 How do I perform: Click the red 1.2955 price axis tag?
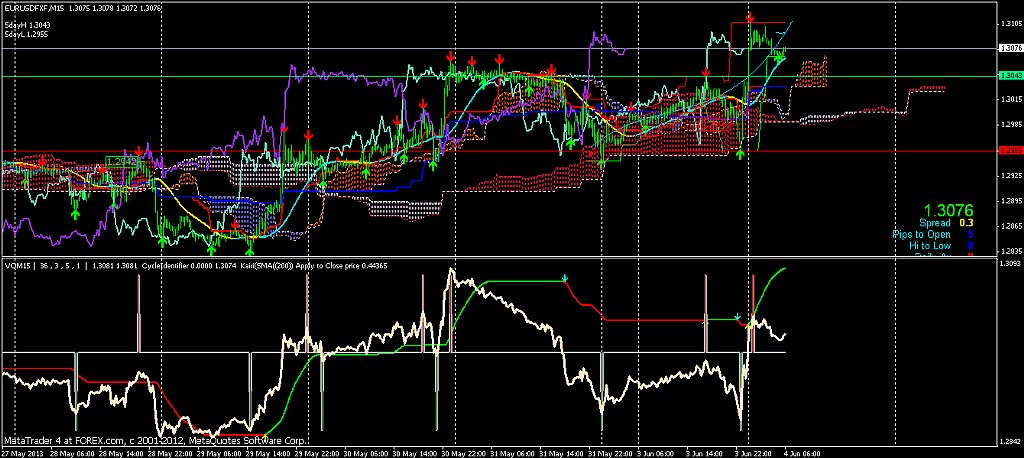(x=1011, y=151)
